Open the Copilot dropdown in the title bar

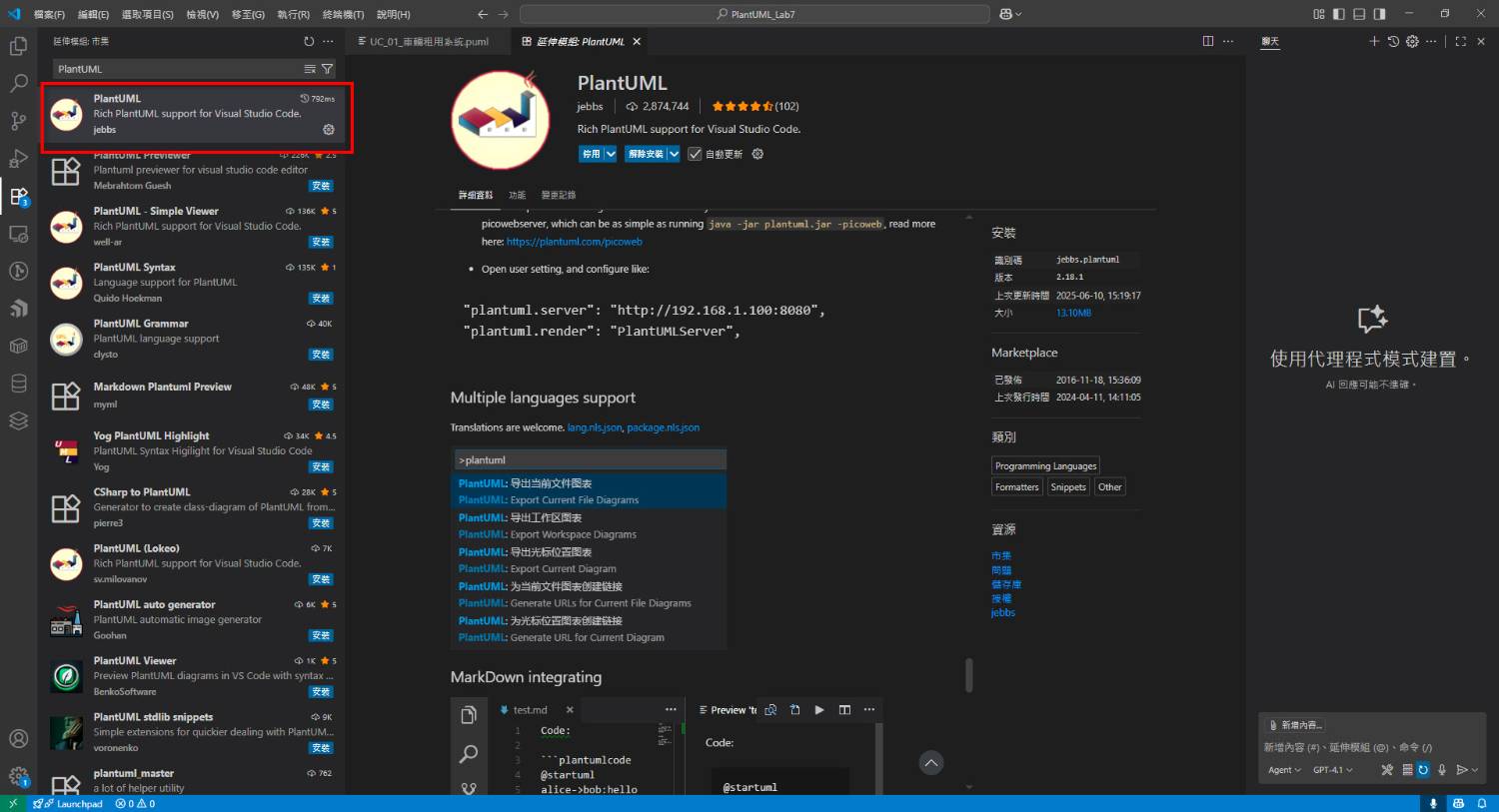pyautogui.click(x=1011, y=14)
